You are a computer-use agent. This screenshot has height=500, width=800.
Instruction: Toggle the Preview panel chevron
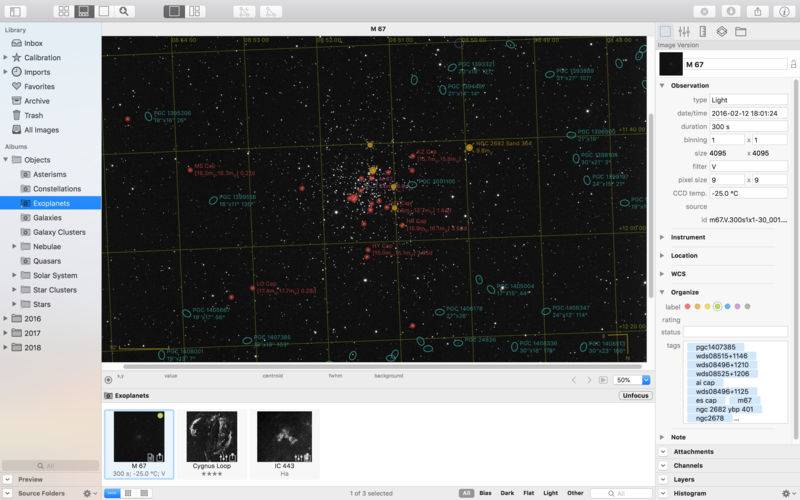point(7,480)
